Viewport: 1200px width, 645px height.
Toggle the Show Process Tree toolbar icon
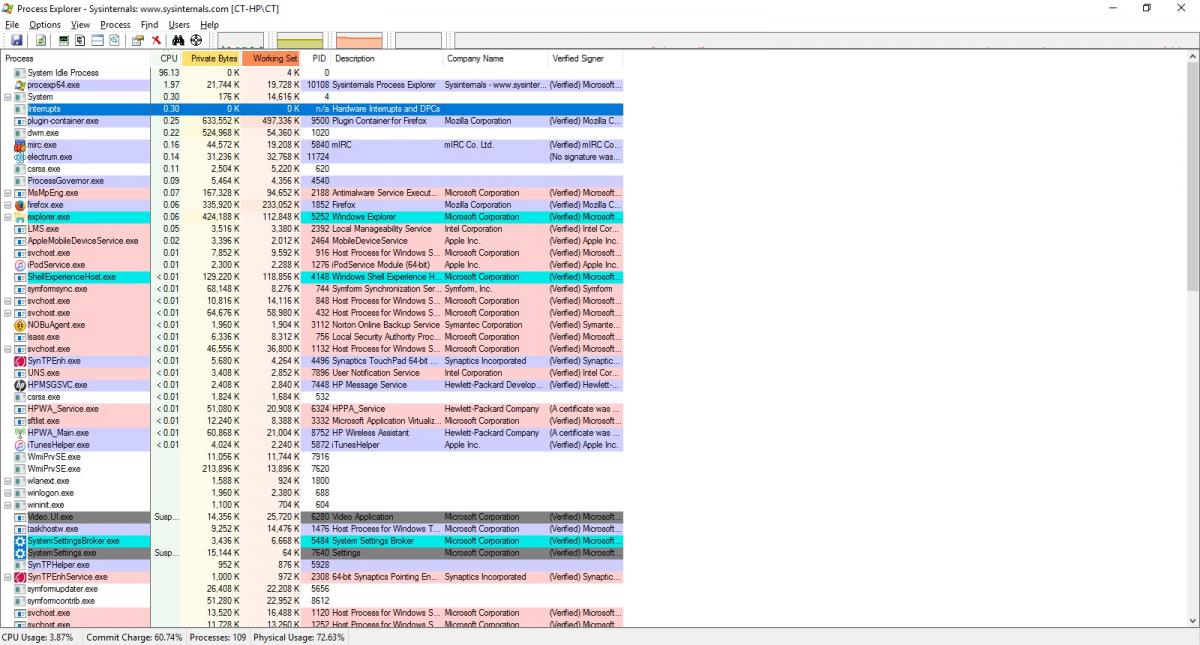click(x=80, y=40)
